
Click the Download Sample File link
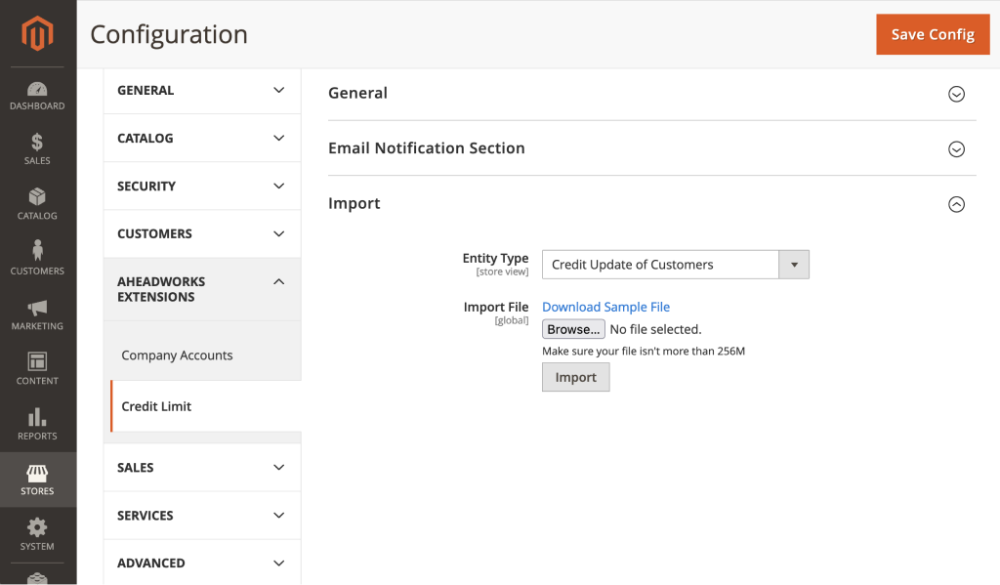606,307
